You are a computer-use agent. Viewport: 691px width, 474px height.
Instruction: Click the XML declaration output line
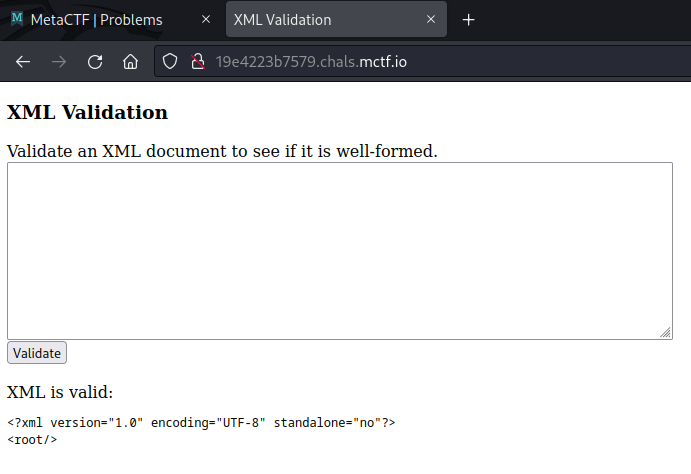click(201, 423)
